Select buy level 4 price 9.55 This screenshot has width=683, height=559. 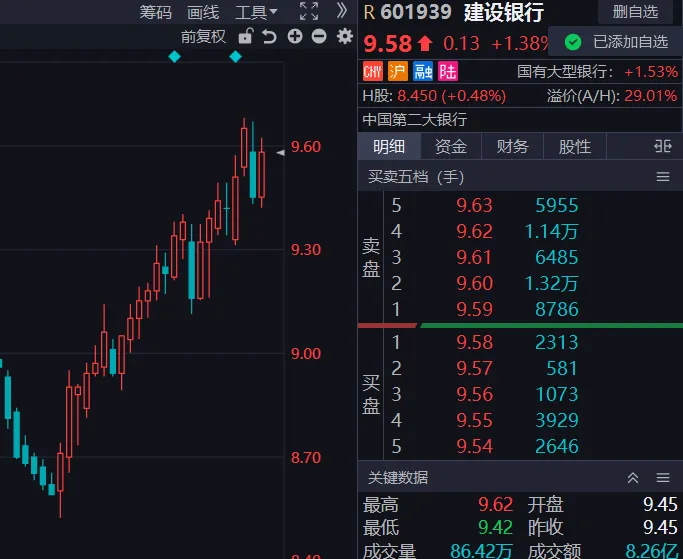pyautogui.click(x=474, y=420)
